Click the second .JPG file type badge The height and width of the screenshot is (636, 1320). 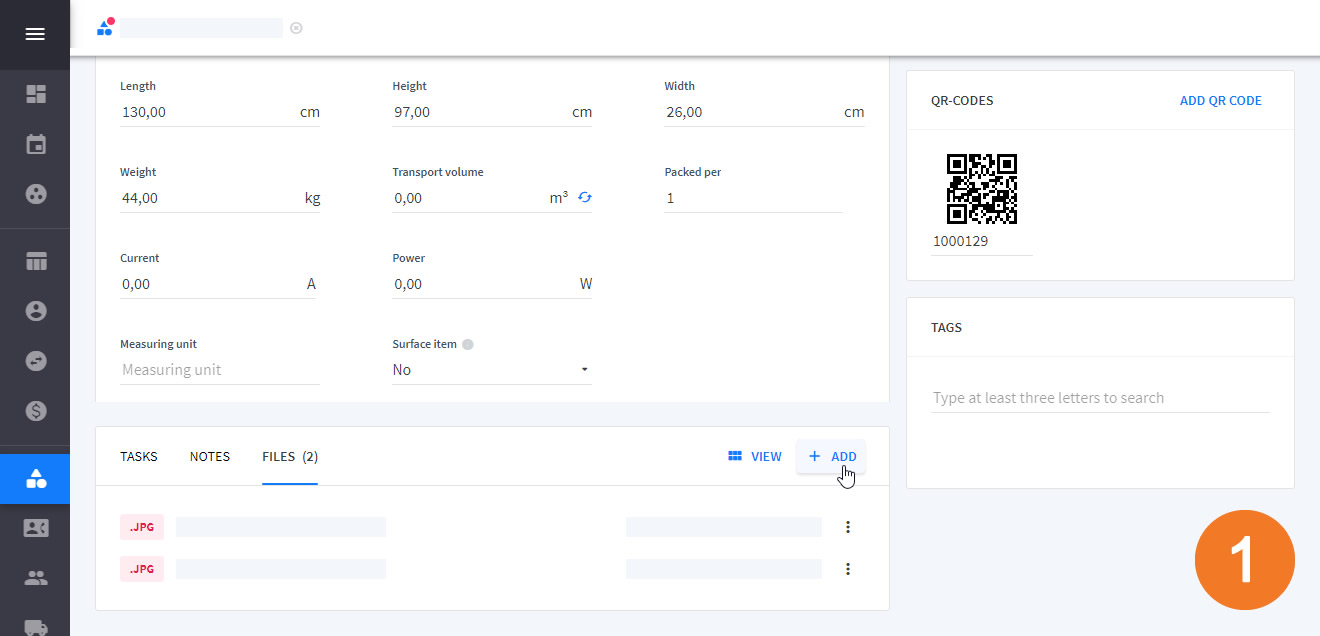pos(142,569)
